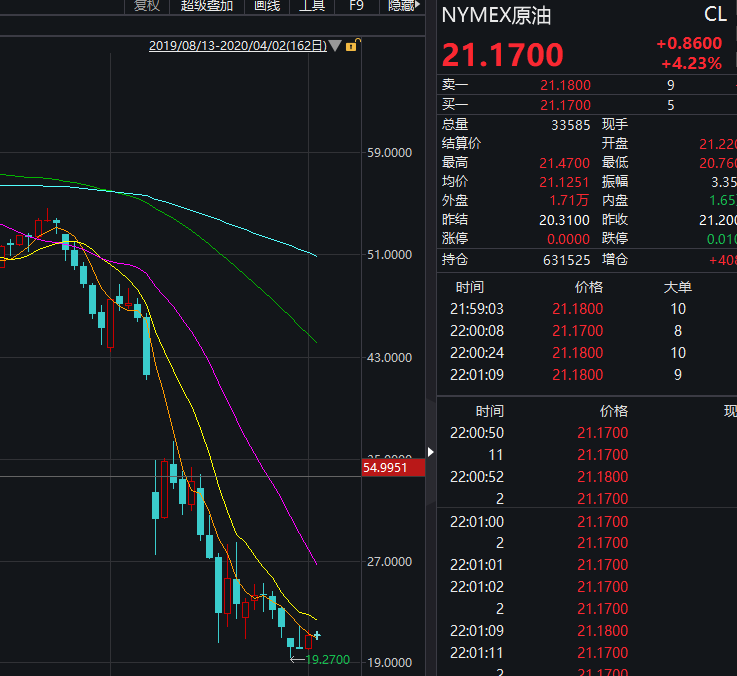Click the 51.0000 axis label

pyautogui.click(x=389, y=255)
